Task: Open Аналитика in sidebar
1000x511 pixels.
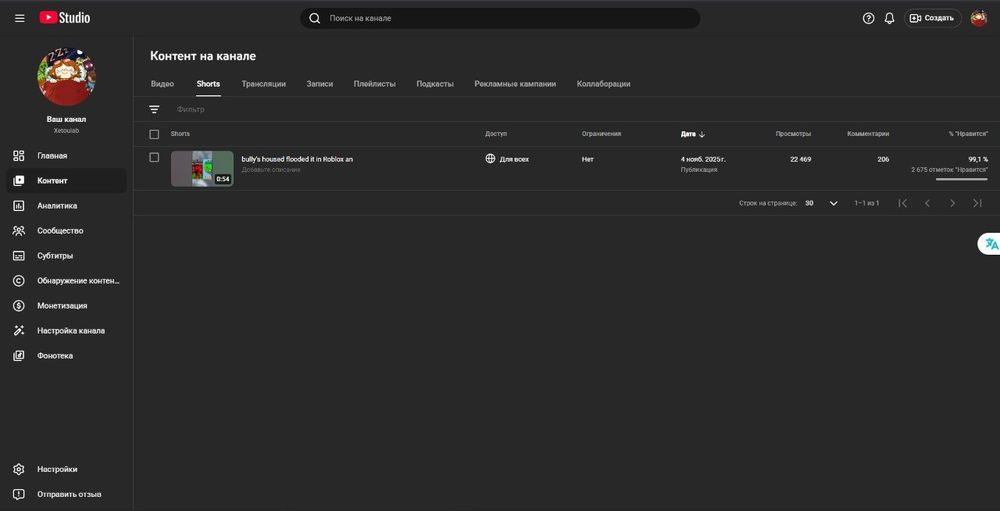Action: pyautogui.click(x=66, y=205)
